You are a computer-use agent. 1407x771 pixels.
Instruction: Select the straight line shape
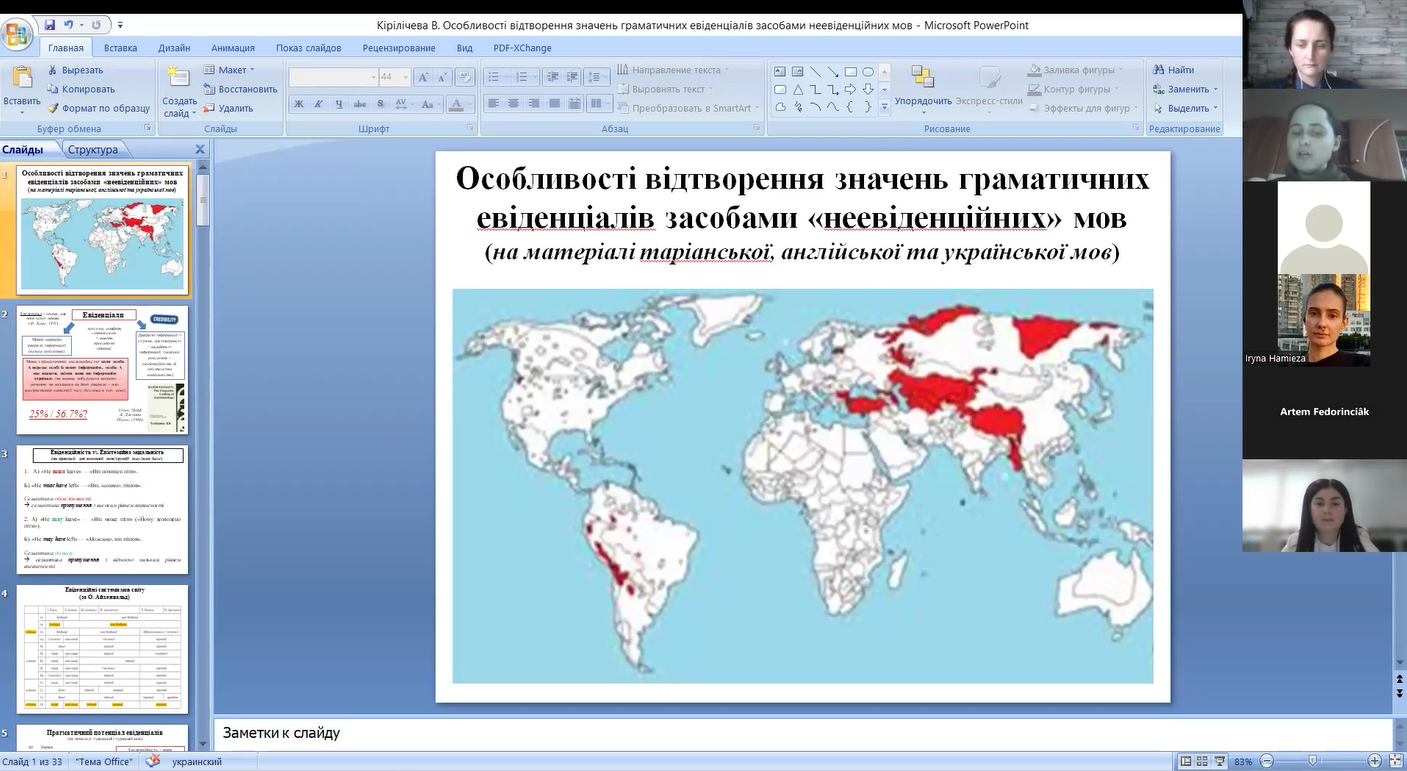point(815,72)
